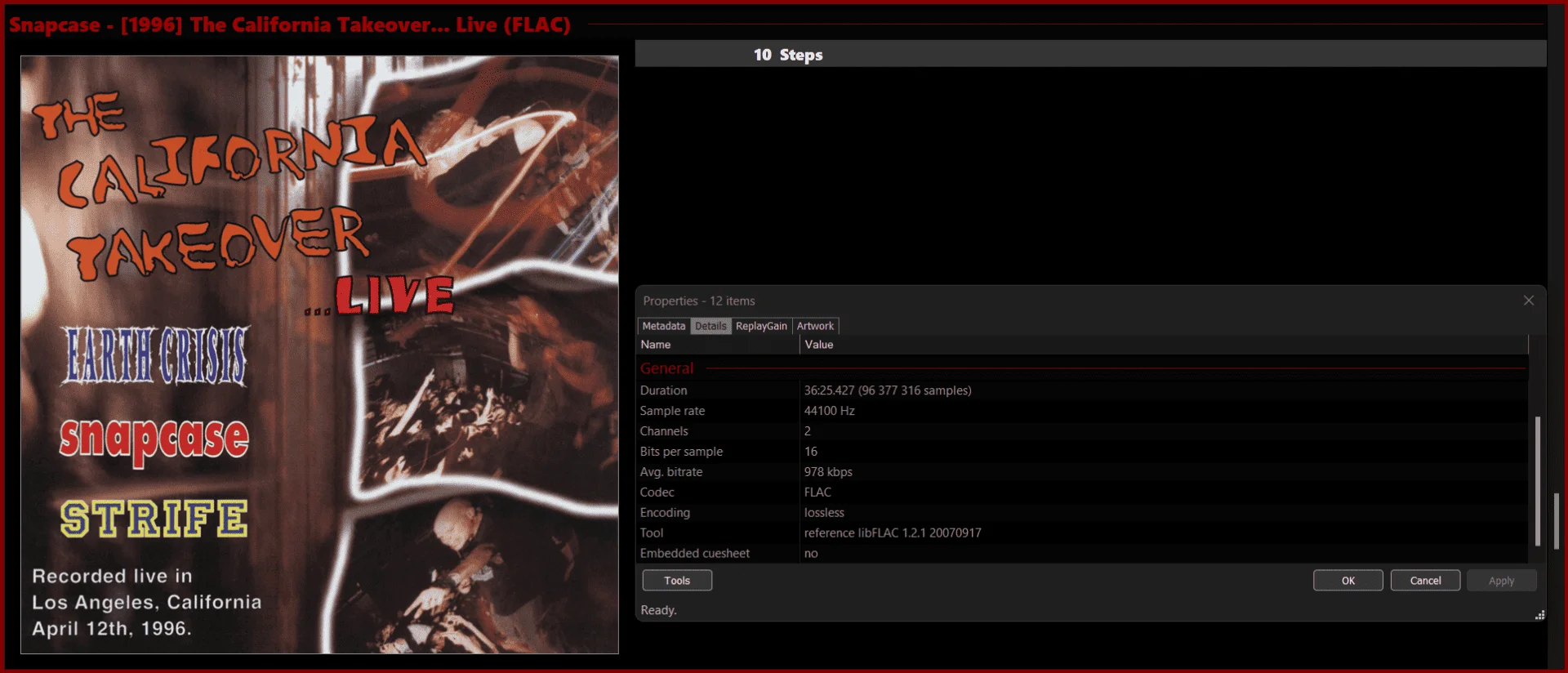Screen dimensions: 1568x673
Task: Click the Tools button
Action: coord(677,581)
